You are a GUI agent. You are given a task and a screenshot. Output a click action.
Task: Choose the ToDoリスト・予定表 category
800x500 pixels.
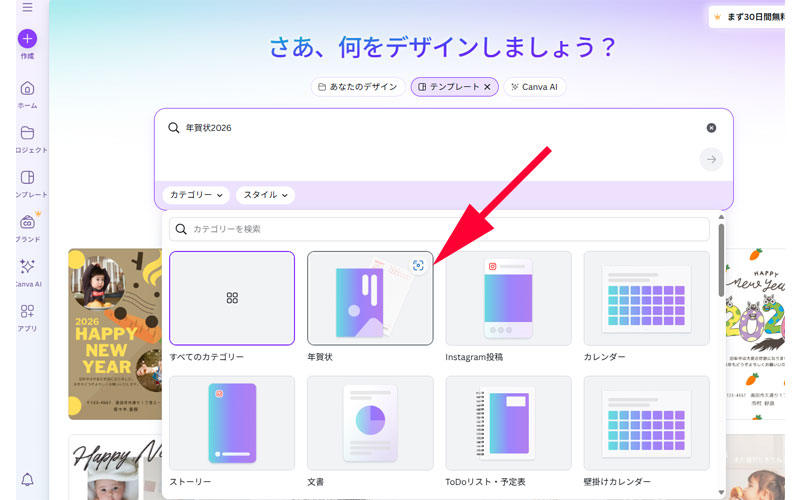click(x=509, y=423)
